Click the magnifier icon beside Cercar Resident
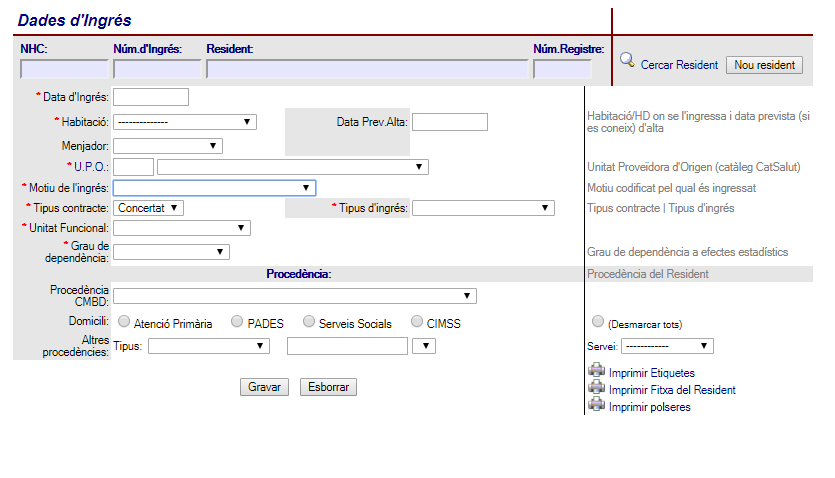 tap(627, 60)
